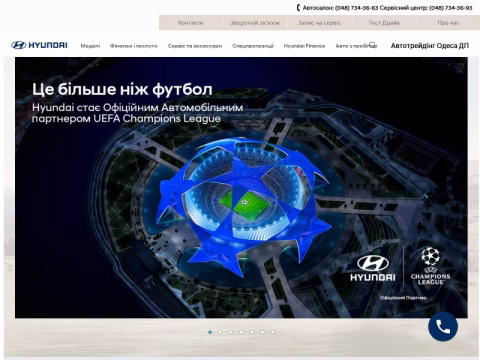The height and width of the screenshot is (360, 480).
Task: Click the Champions League stadium banner image
Action: [x=241, y=187]
